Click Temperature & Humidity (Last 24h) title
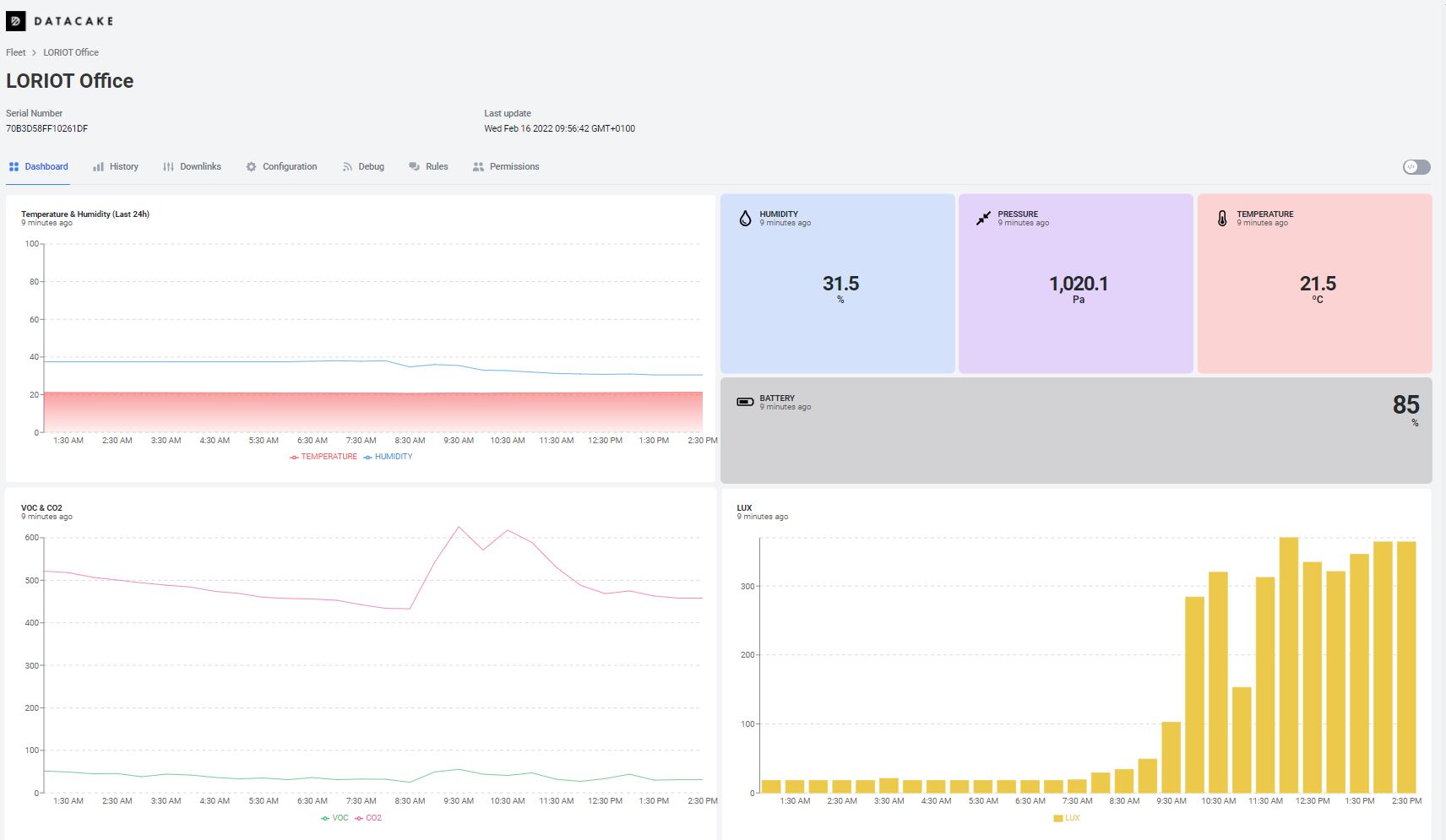Screen dimensions: 1446x840 85,214
